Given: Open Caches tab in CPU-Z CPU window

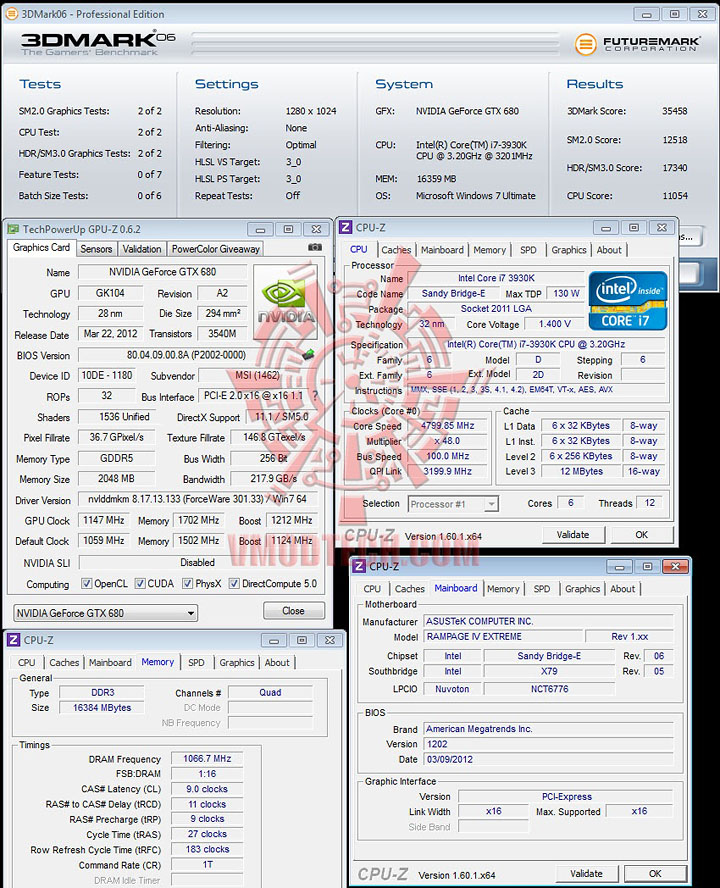Looking at the screenshot, I should (x=396, y=250).
